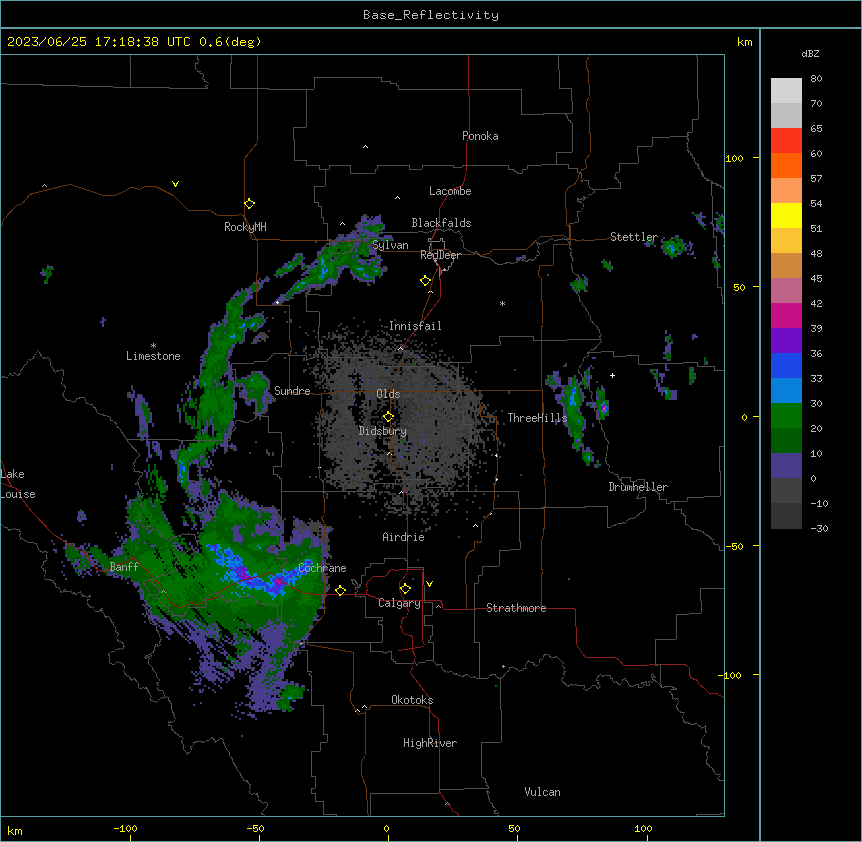Click the slate purple 10-0 dBZ swatch
The height and width of the screenshot is (842, 862).
click(786, 466)
